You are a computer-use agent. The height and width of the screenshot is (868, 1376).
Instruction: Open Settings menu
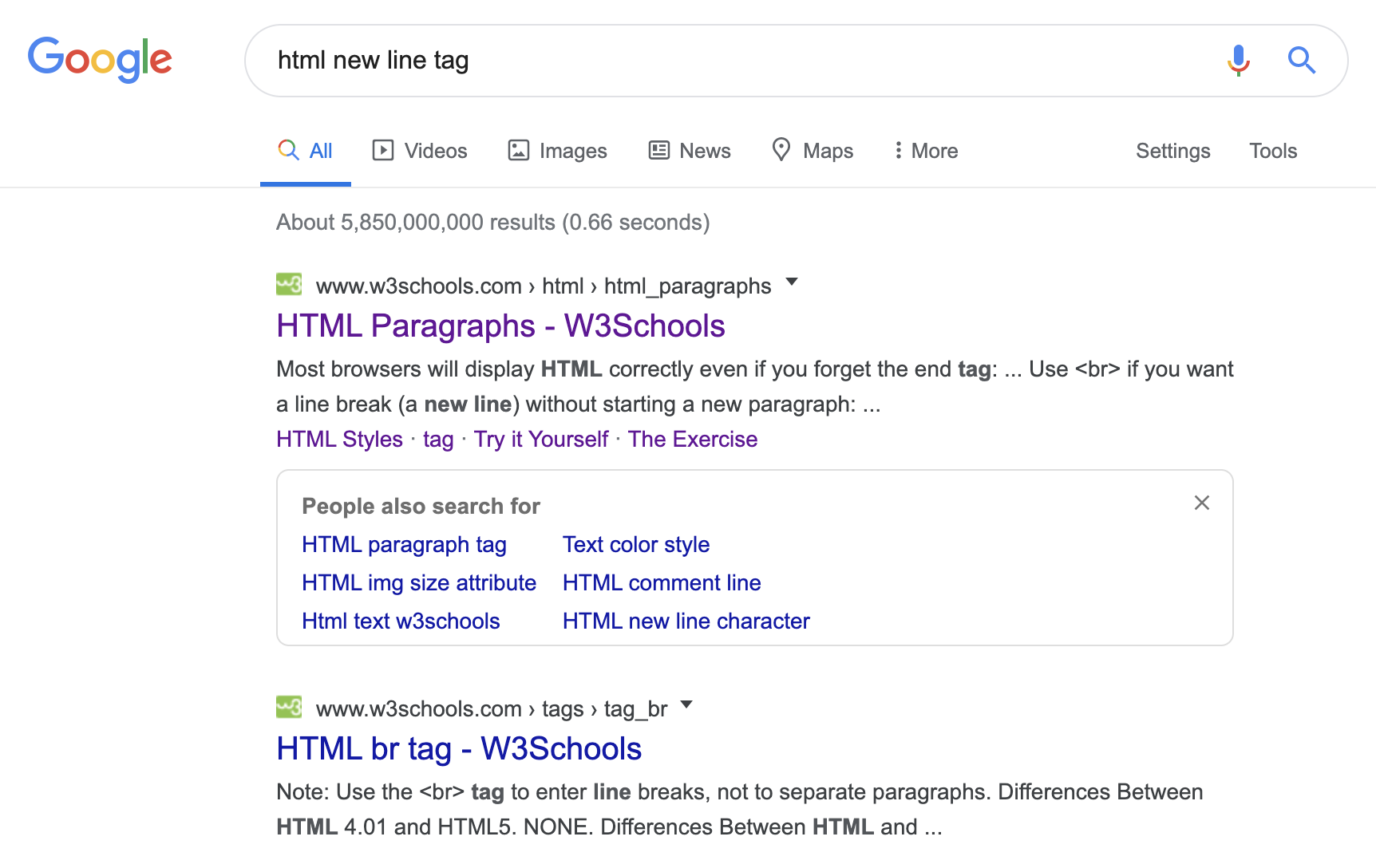point(1172,151)
